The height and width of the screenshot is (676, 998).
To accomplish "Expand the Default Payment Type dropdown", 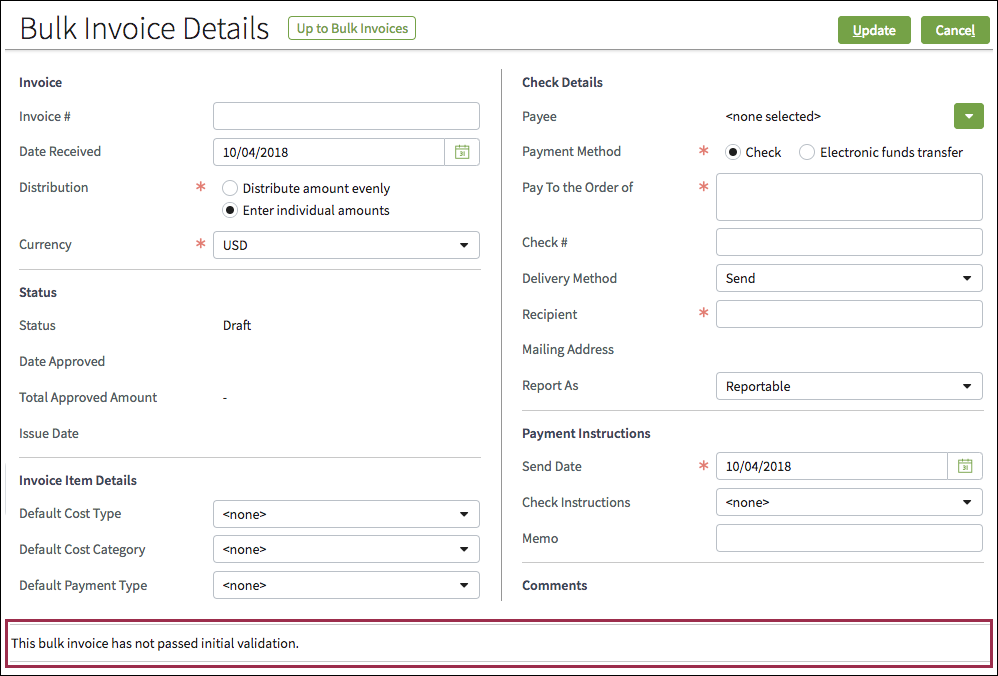I will [x=346, y=585].
